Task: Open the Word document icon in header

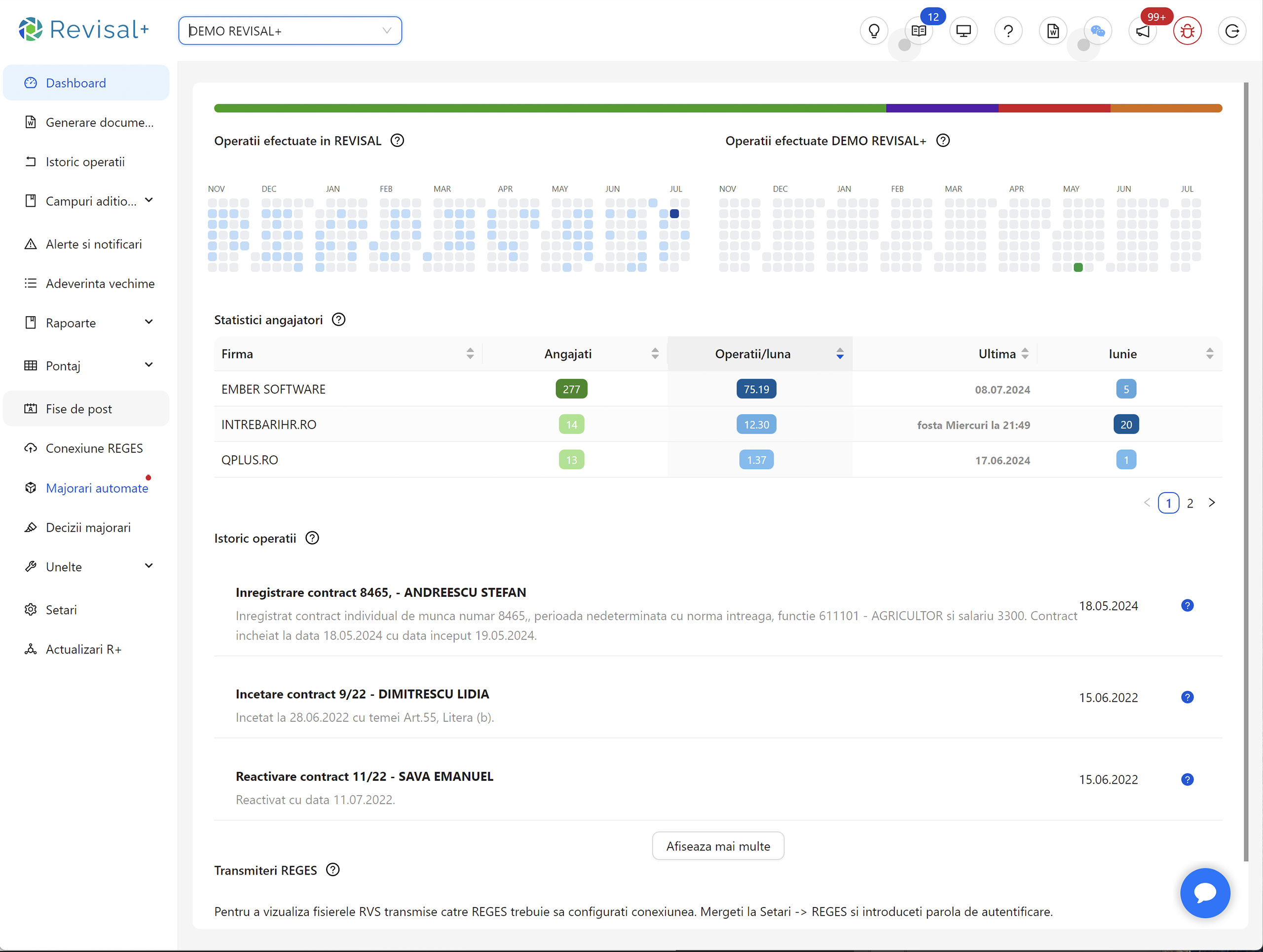Action: click(x=1053, y=31)
